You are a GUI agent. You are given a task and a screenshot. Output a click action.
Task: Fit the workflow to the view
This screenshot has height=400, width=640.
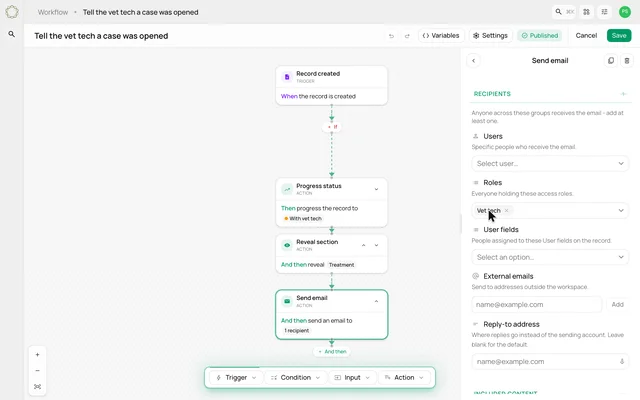coord(37,387)
